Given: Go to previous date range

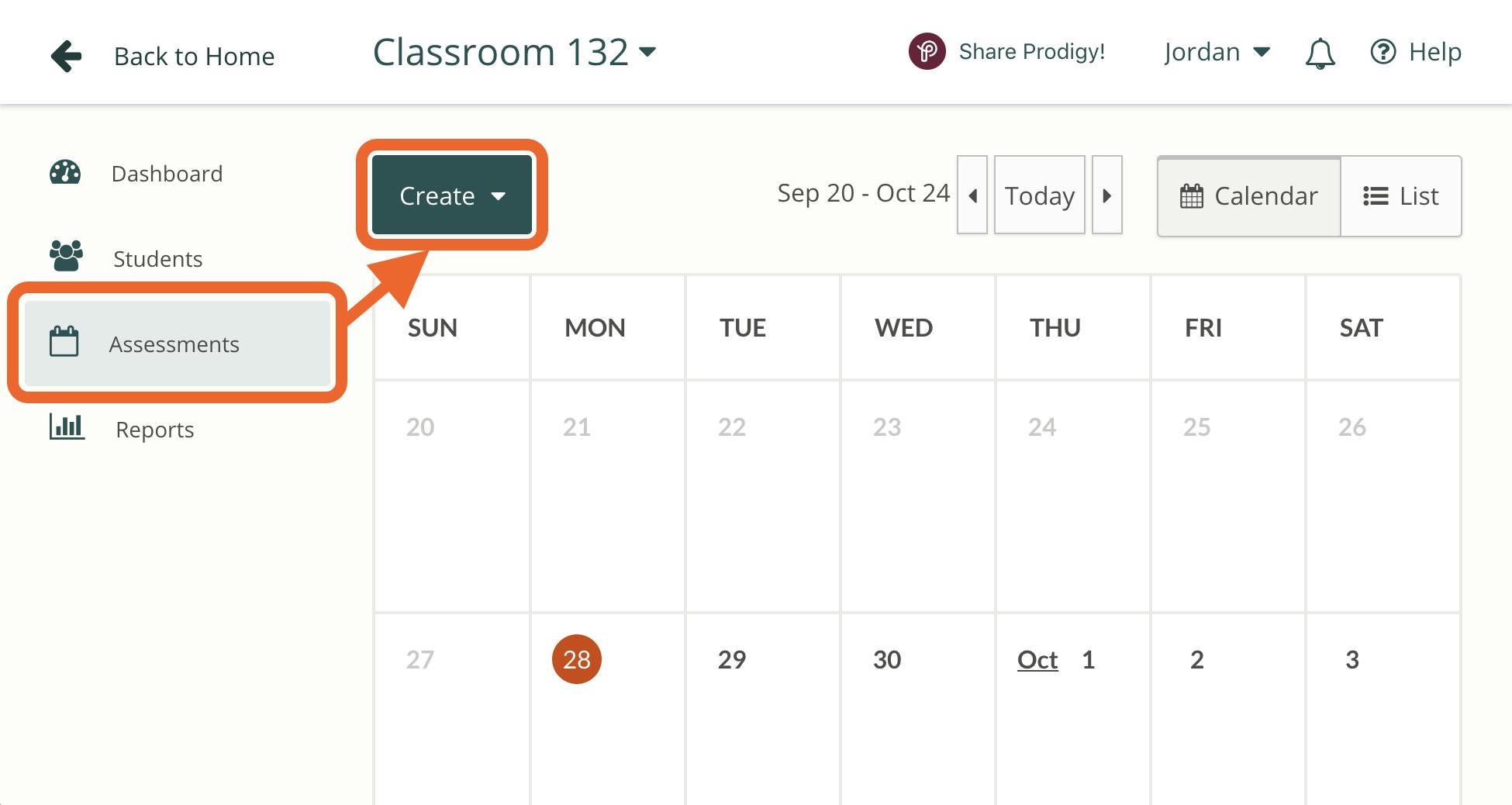Looking at the screenshot, I should pos(972,195).
